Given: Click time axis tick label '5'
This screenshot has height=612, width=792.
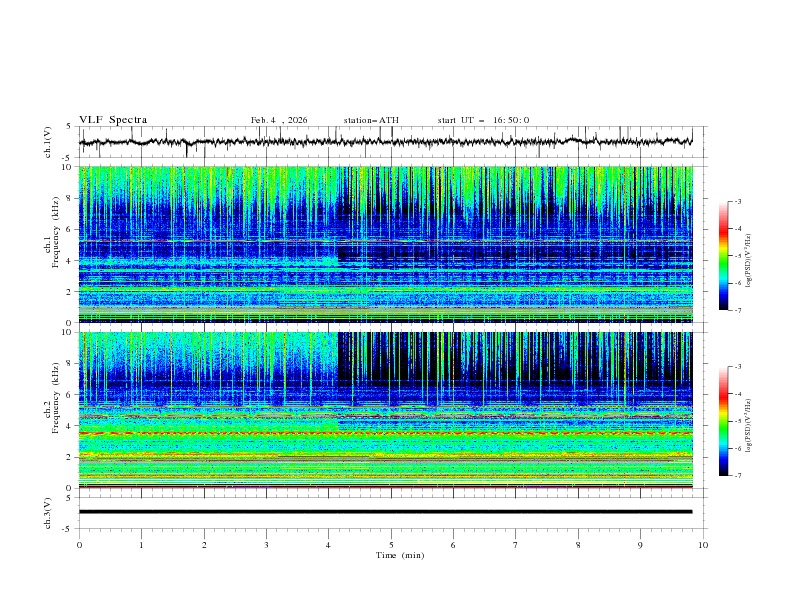Looking at the screenshot, I should (391, 545).
